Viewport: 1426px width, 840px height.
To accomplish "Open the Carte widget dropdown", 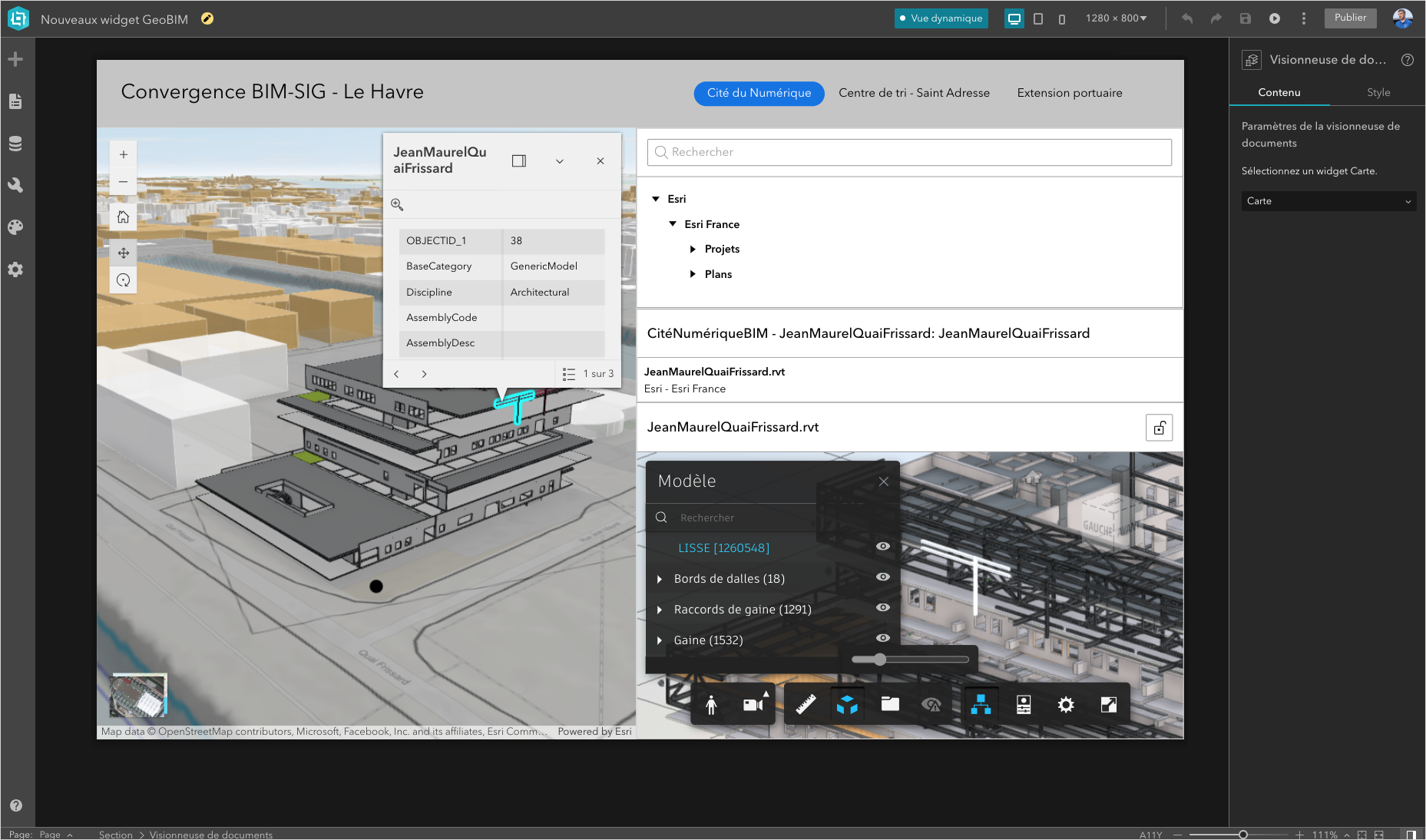I will coord(1328,201).
